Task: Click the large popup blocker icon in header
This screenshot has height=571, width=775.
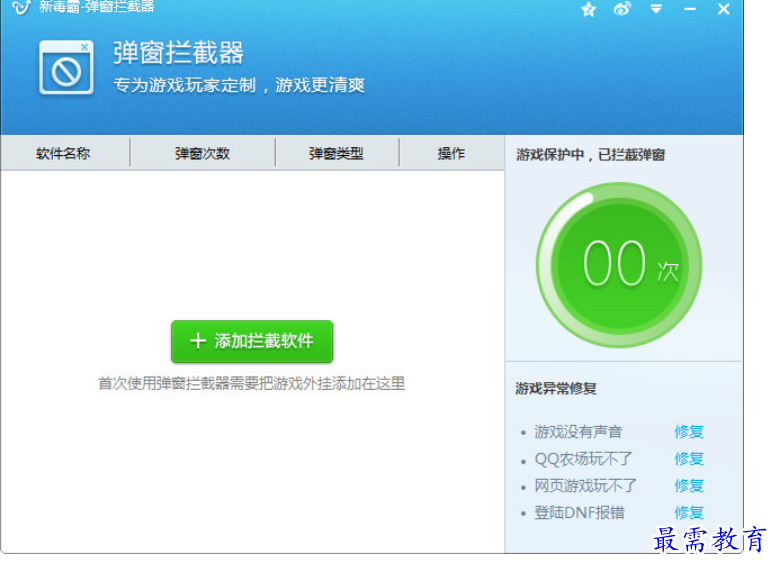Action: (x=66, y=67)
